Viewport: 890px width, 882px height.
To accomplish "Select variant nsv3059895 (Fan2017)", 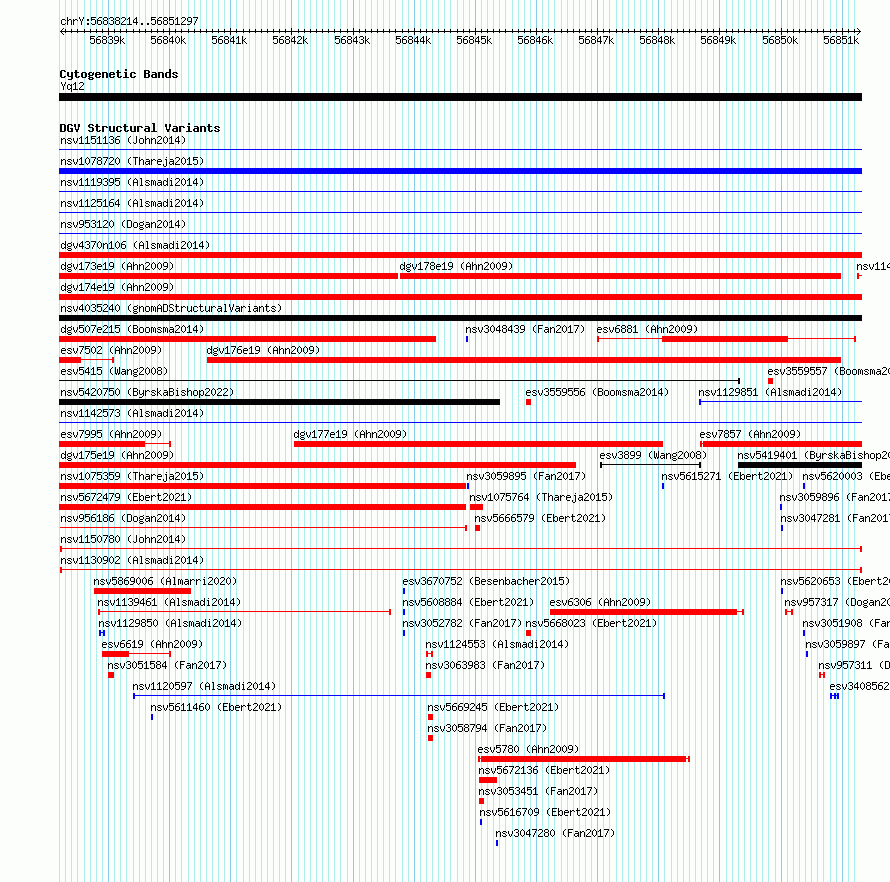I will point(526,476).
